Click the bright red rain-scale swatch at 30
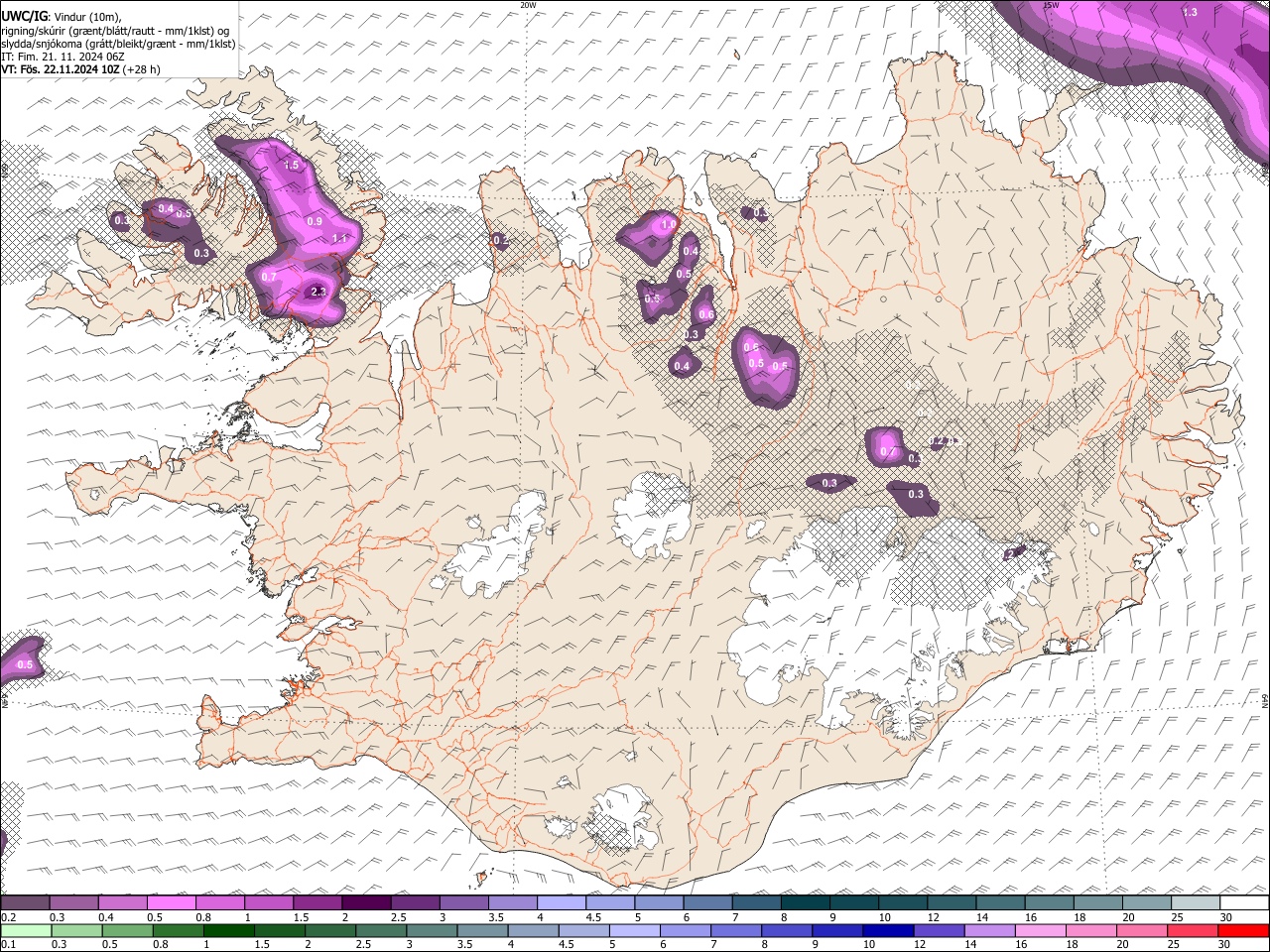 [1243, 930]
